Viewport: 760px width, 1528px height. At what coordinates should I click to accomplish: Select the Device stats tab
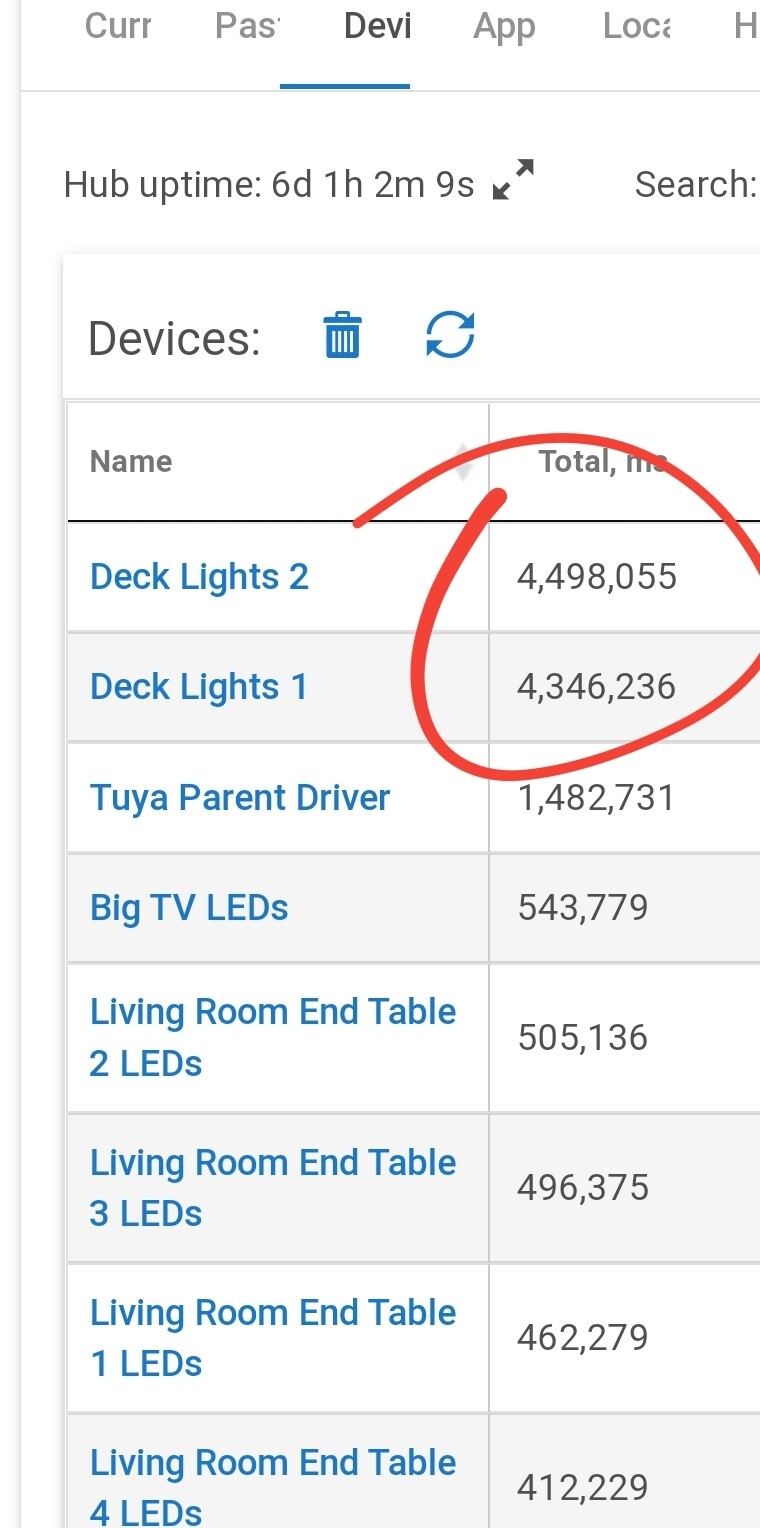pos(377,26)
